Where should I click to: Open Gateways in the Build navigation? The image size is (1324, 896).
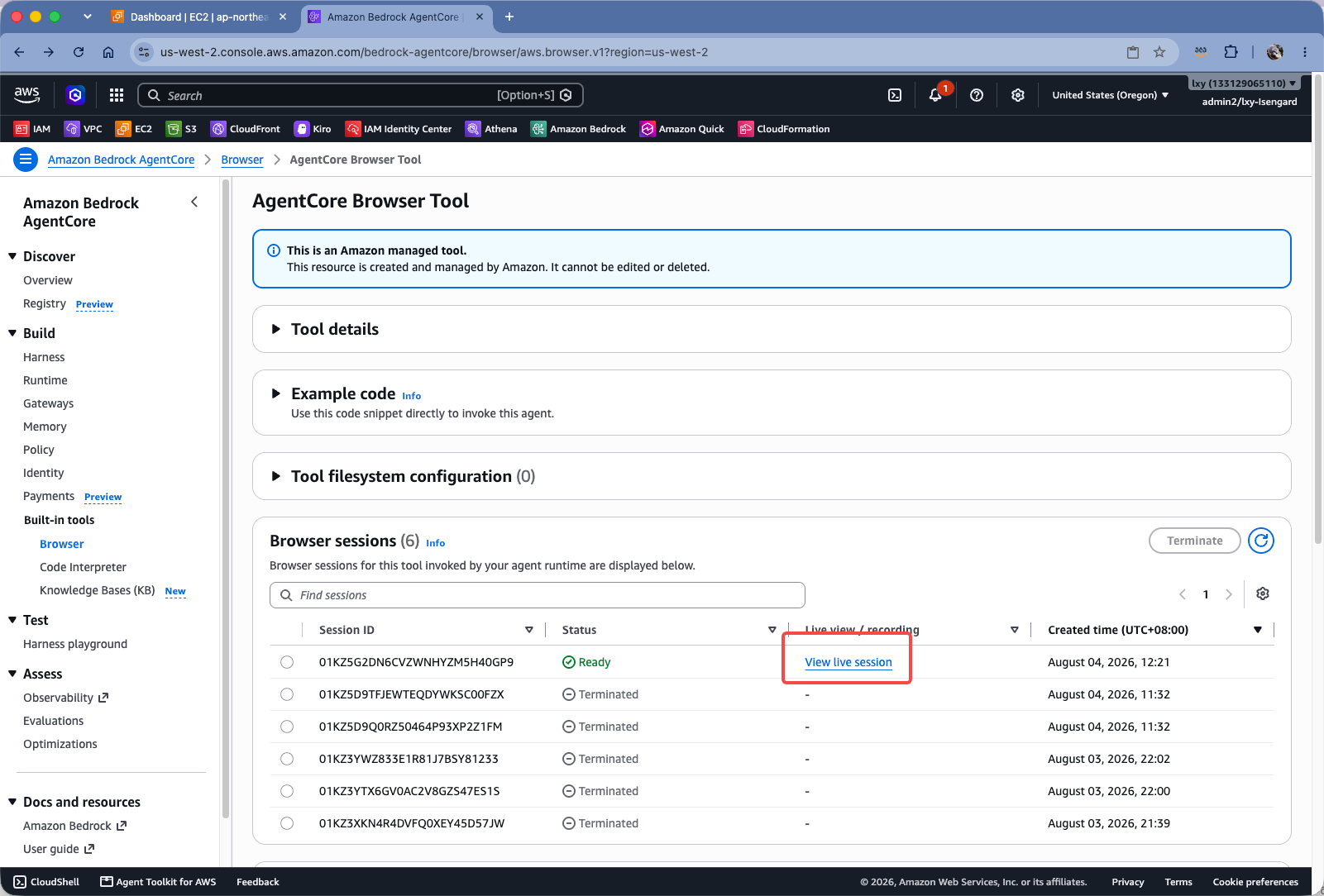[49, 403]
